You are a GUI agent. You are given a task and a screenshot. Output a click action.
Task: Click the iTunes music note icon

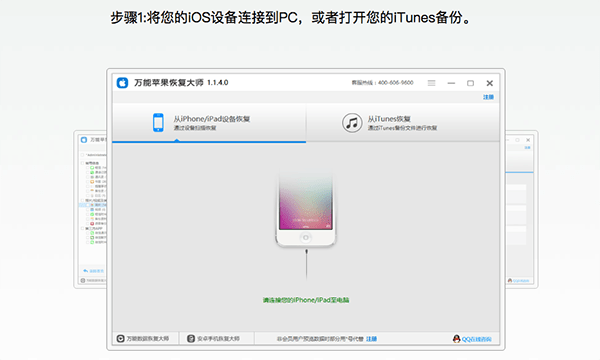tap(352, 123)
